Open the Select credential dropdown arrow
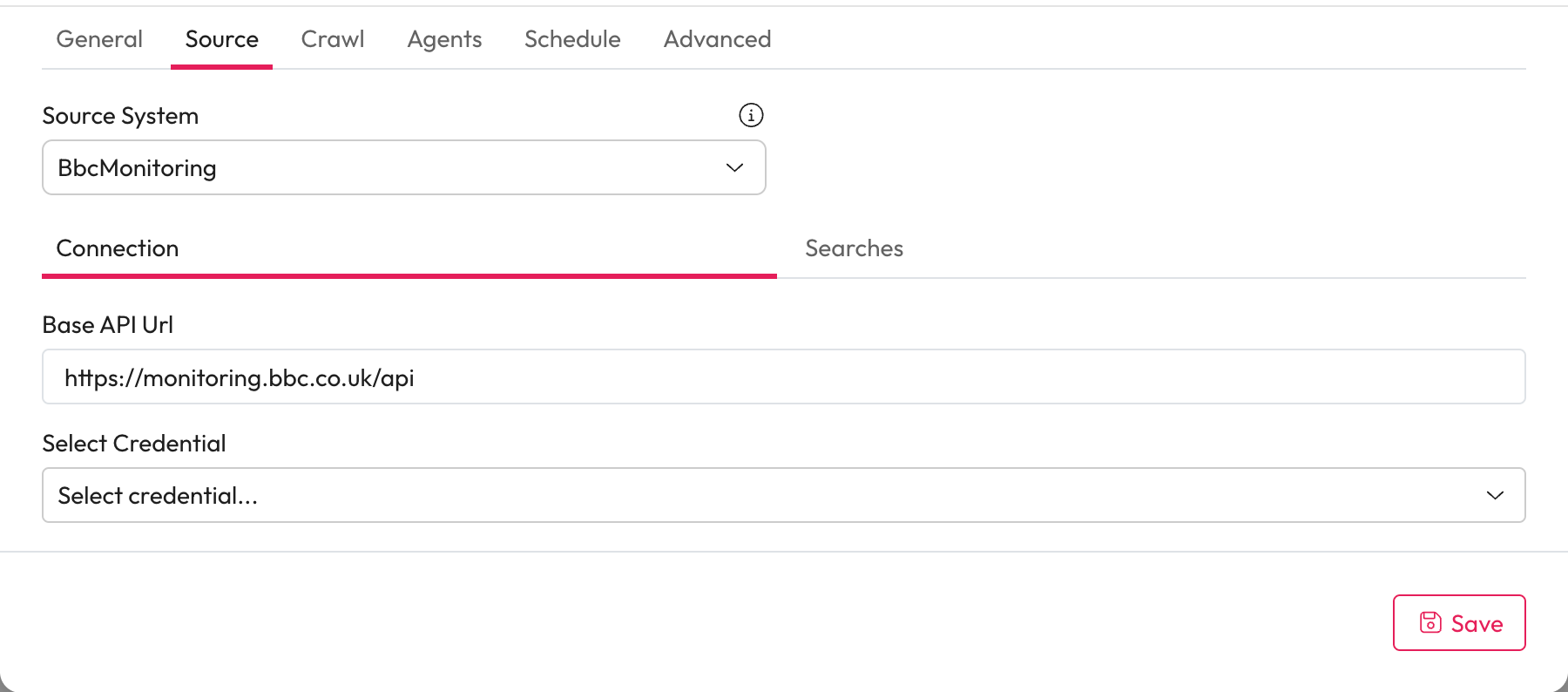The height and width of the screenshot is (692, 1568). click(1495, 495)
